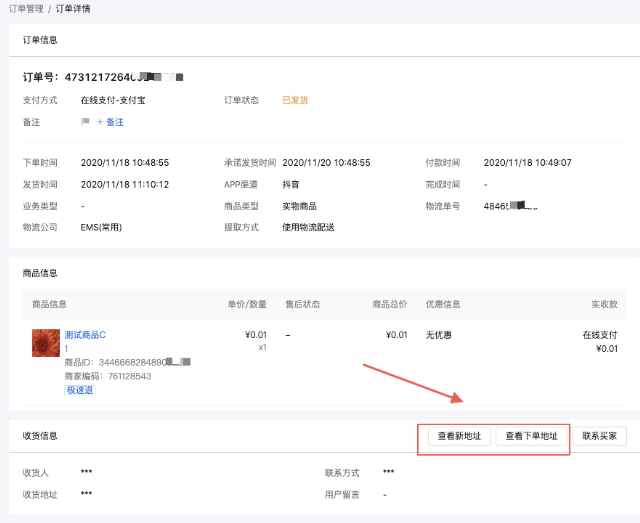Viewport: 640px width, 523px height.
Task: Click 查看下单地址 button
Action: point(531,436)
